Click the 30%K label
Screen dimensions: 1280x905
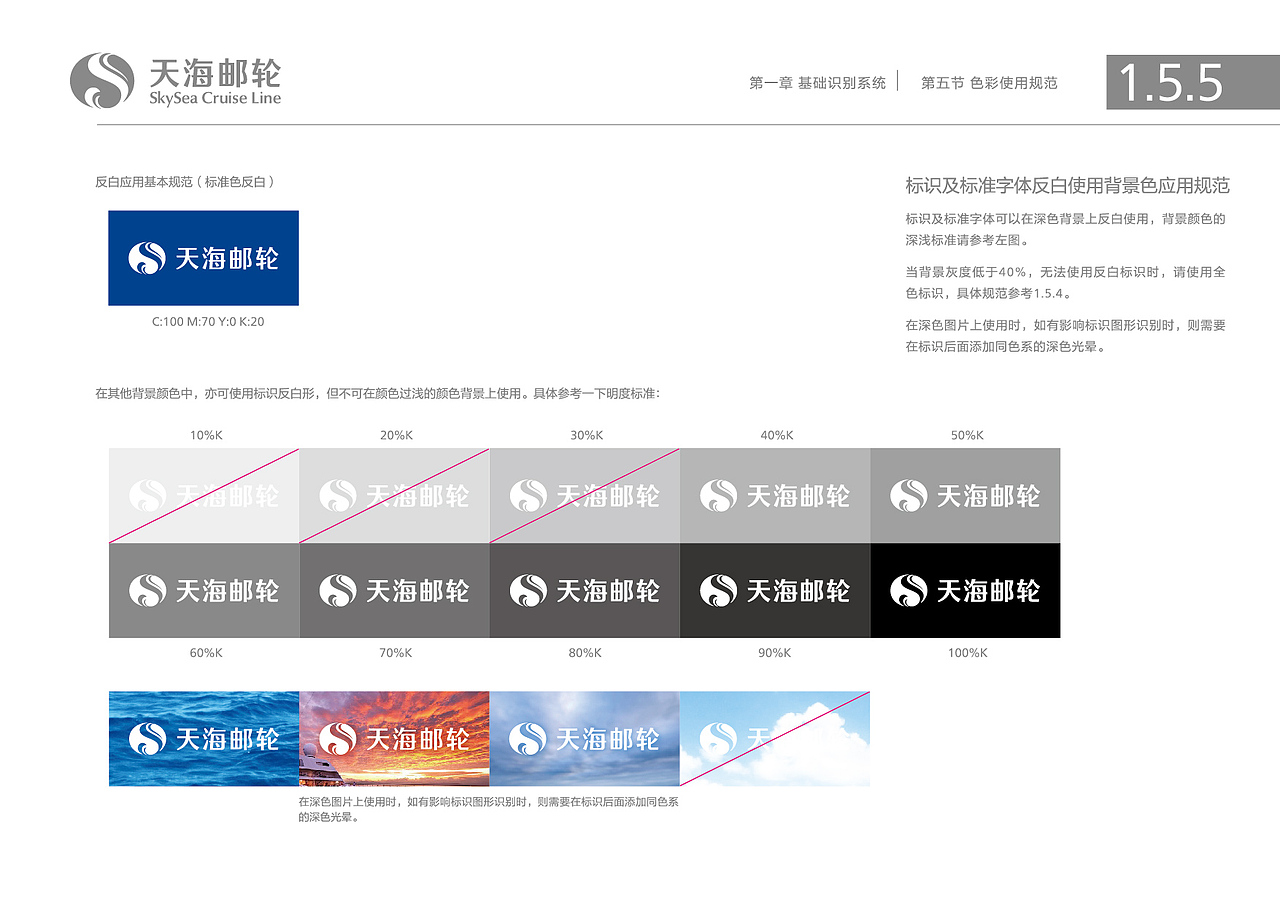pyautogui.click(x=586, y=435)
